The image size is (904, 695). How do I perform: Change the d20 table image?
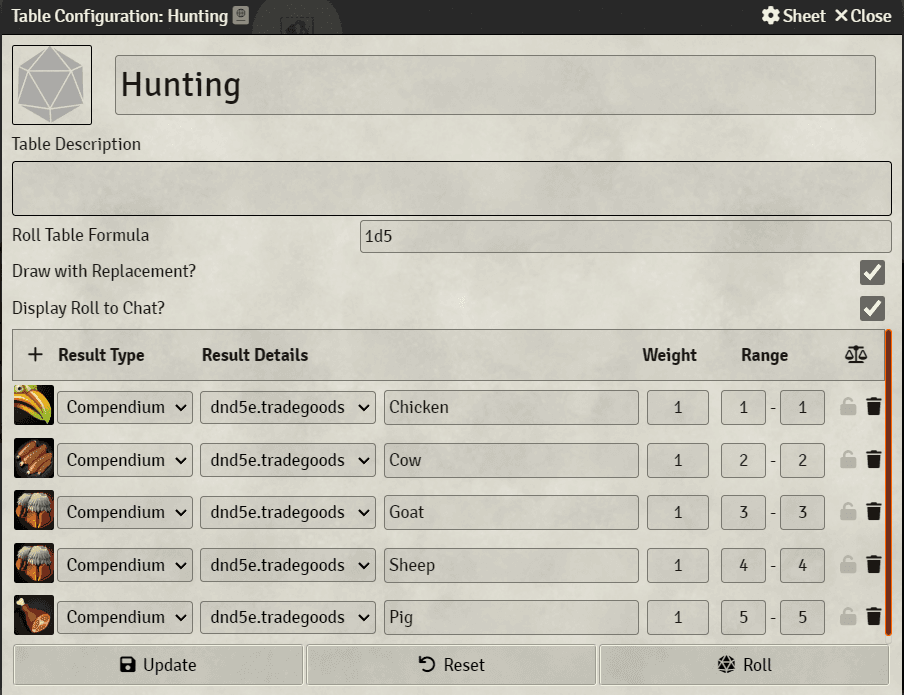tap(52, 85)
